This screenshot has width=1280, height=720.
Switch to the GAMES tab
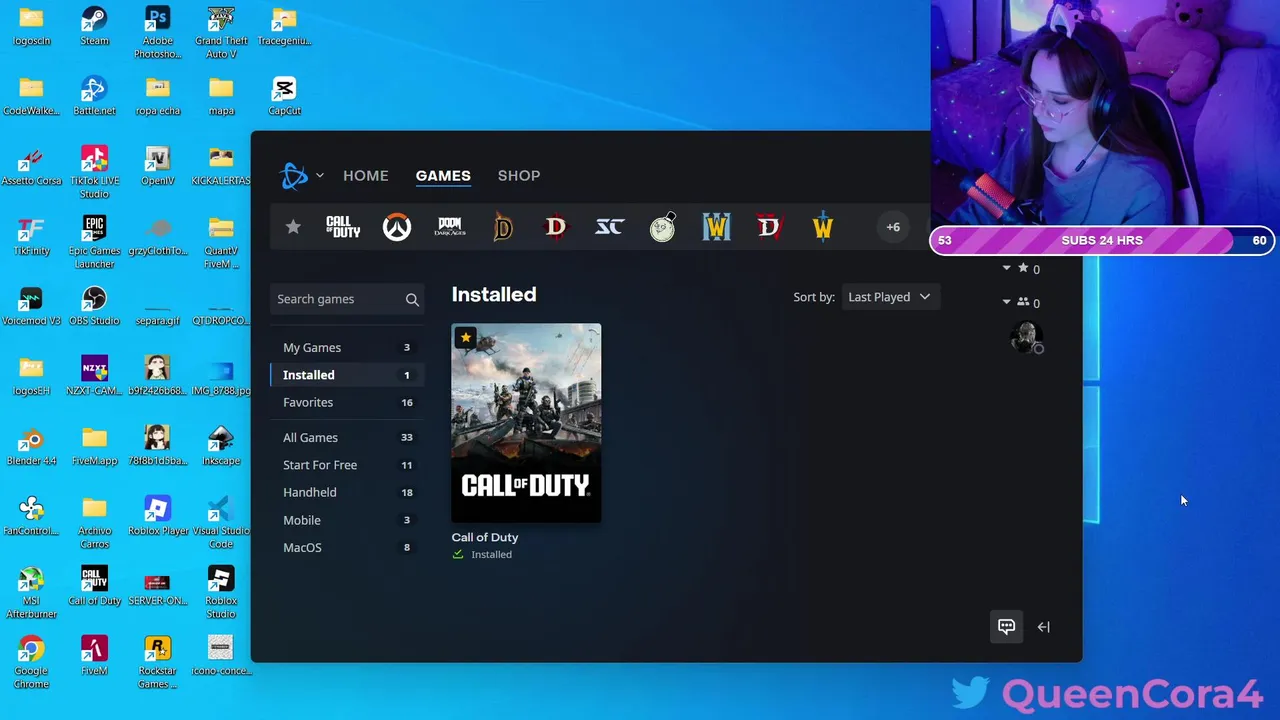(x=443, y=175)
